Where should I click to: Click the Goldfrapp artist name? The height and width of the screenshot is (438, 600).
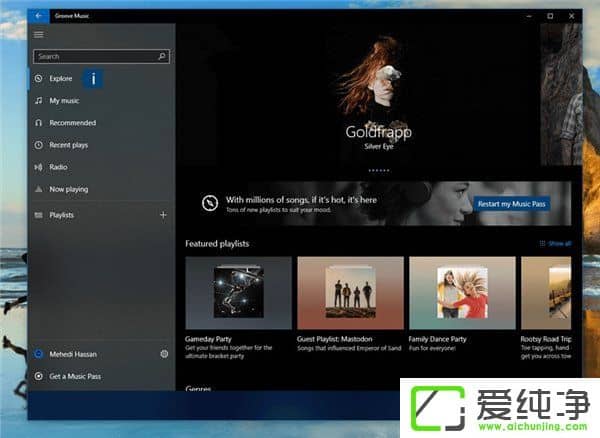point(378,132)
